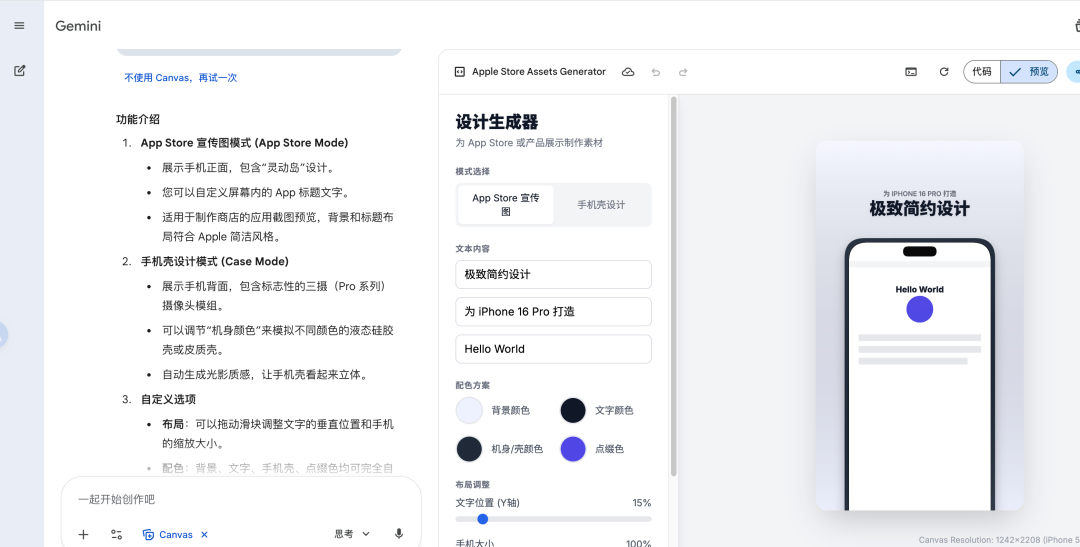Open the hamburger main menu
The height and width of the screenshot is (547, 1080).
point(19,25)
